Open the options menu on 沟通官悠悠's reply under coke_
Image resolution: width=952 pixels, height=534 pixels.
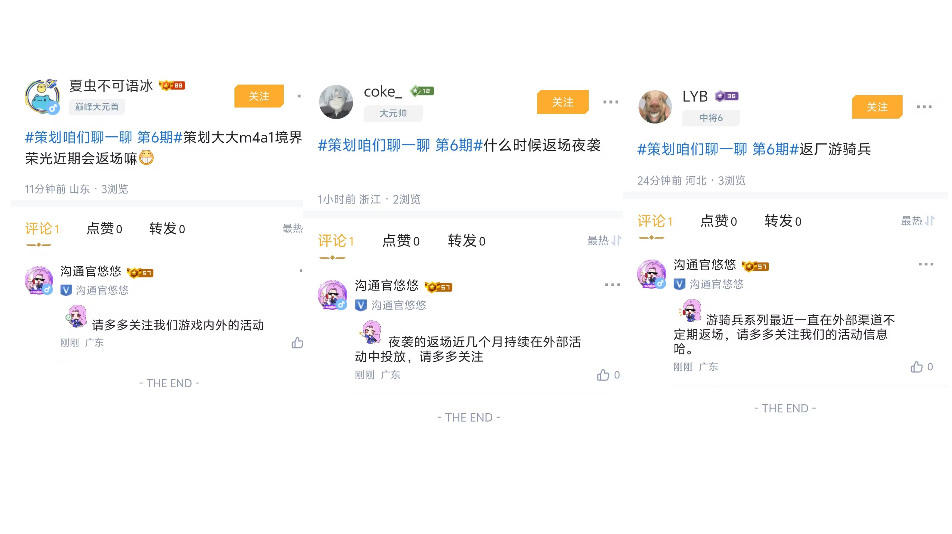click(613, 285)
